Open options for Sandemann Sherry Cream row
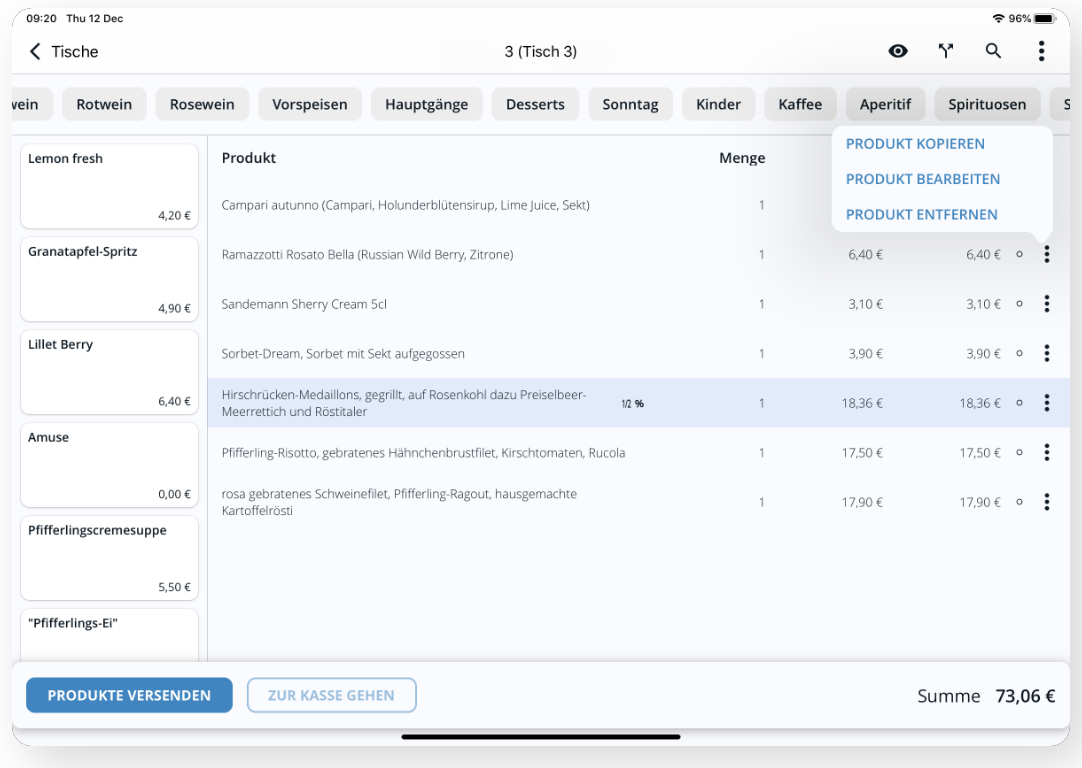This screenshot has width=1082, height=768. coord(1047,304)
